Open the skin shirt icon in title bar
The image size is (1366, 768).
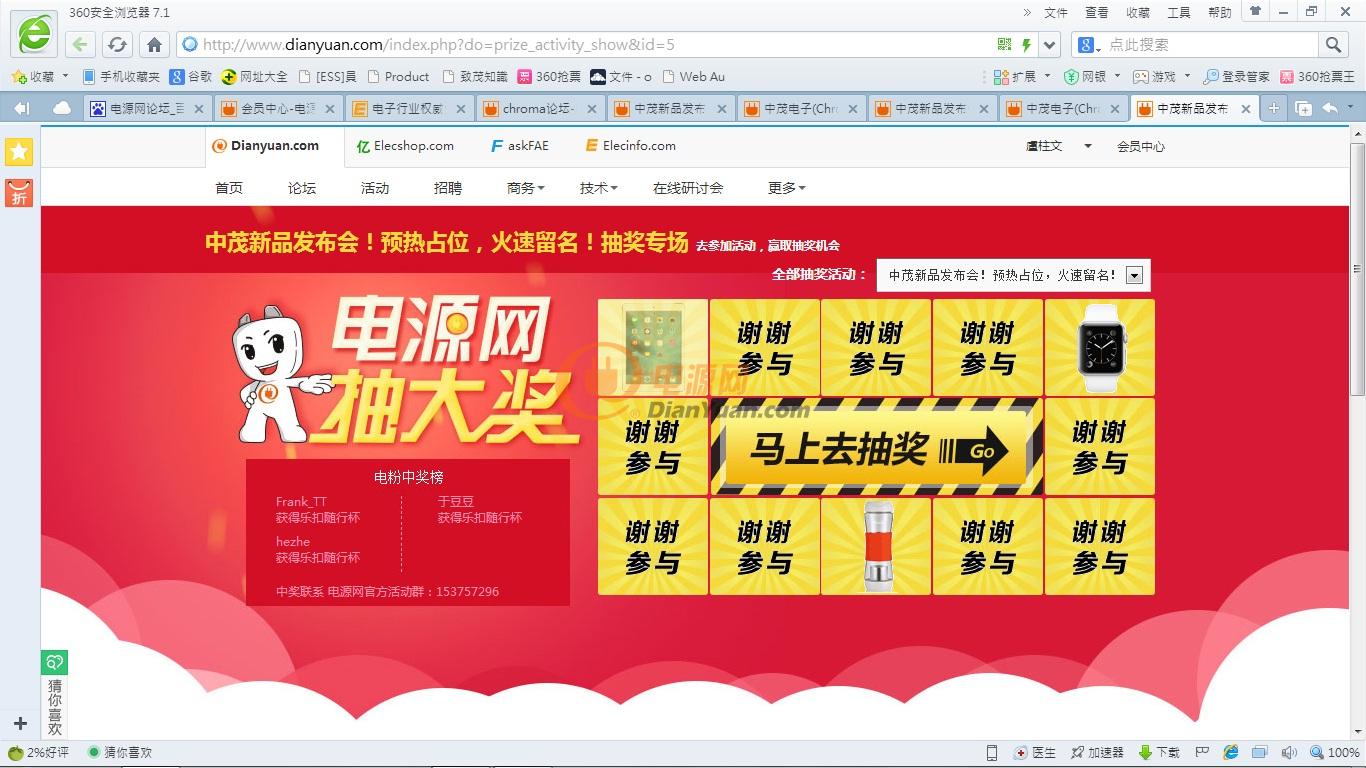(1254, 12)
